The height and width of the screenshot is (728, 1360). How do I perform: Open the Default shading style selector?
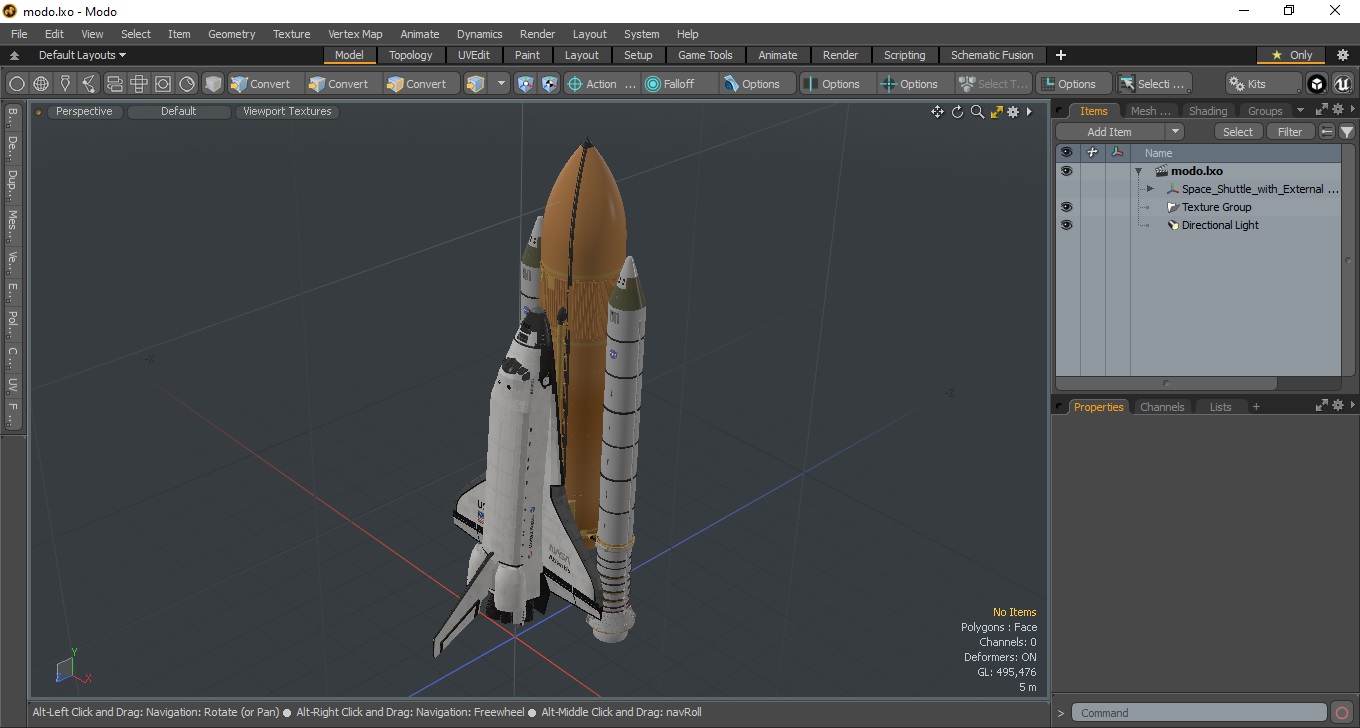tap(179, 112)
